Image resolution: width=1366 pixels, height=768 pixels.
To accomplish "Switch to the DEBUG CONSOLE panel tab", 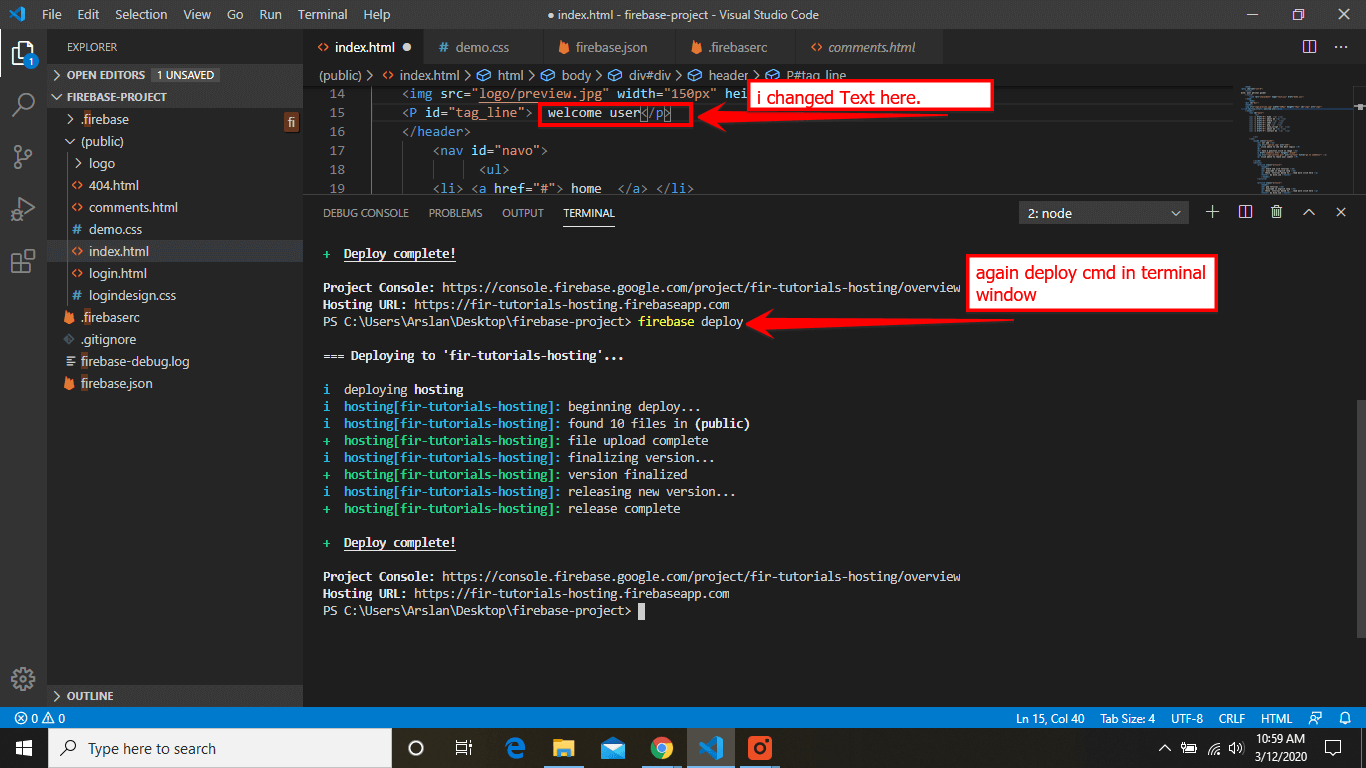I will 366,213.
